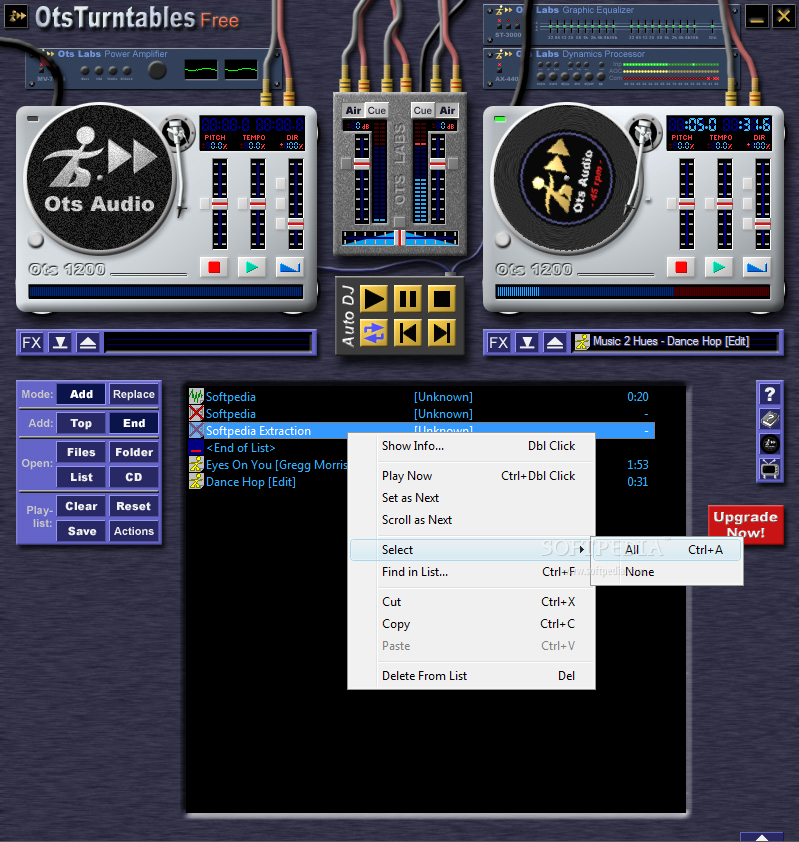The height and width of the screenshot is (842, 799).
Task: Pick None in the Select submenu
Action: (x=667, y=572)
